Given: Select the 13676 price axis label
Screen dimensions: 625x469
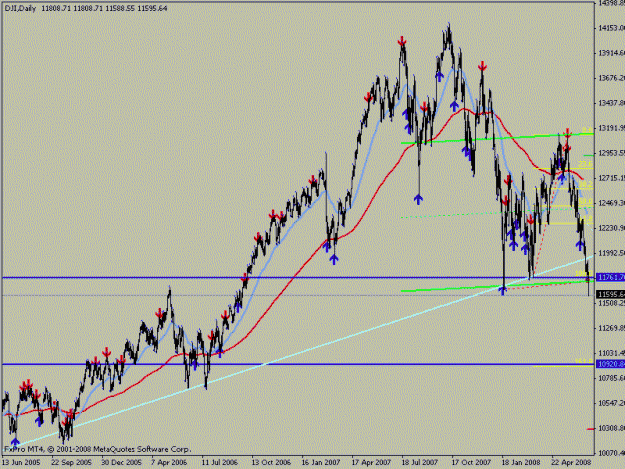Looking at the screenshot, I should (611, 78).
